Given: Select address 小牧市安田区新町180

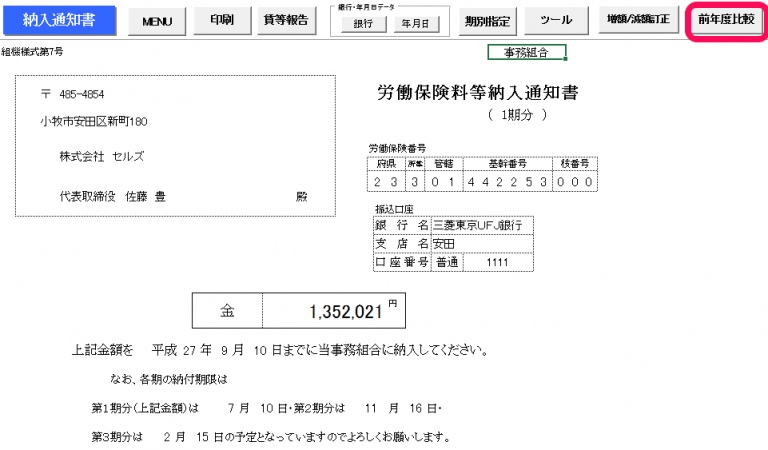Looking at the screenshot, I should (x=94, y=121).
